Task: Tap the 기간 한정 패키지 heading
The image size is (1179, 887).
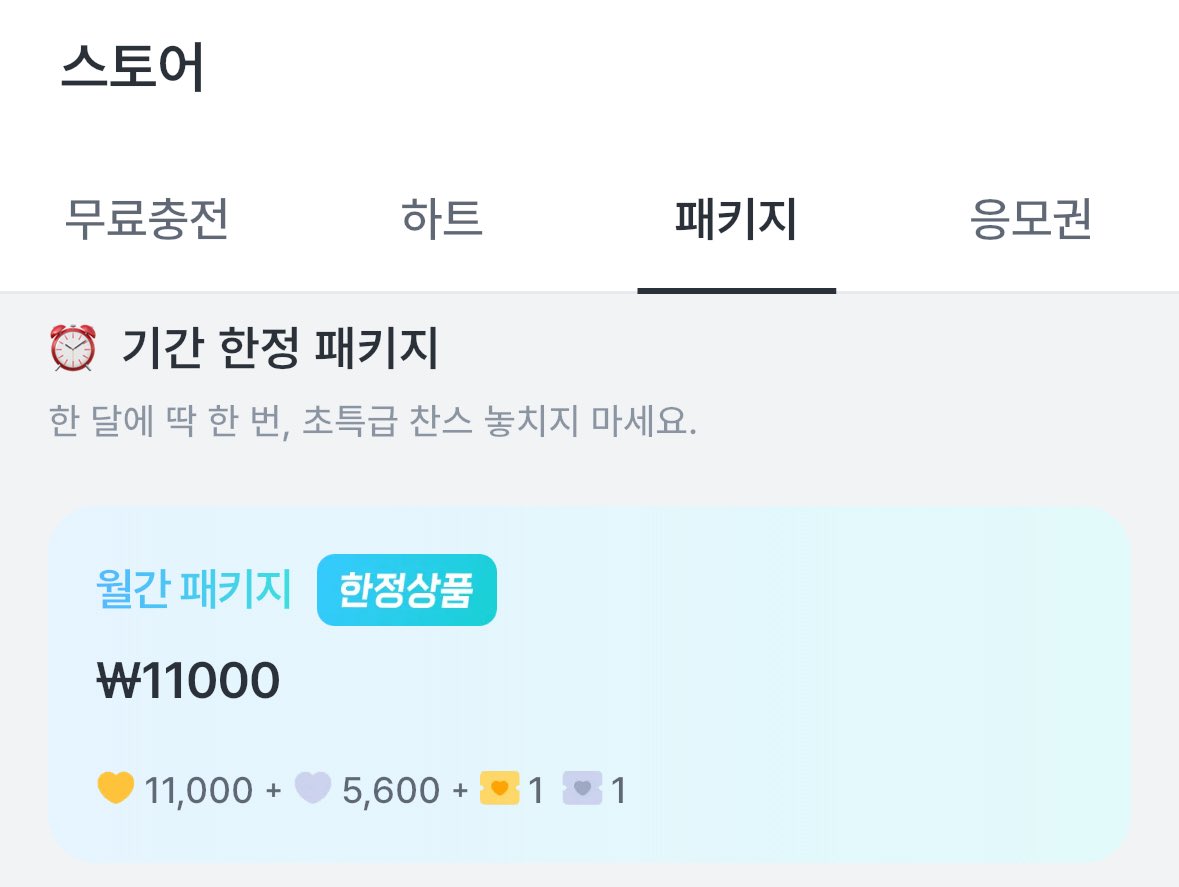Action: 280,349
